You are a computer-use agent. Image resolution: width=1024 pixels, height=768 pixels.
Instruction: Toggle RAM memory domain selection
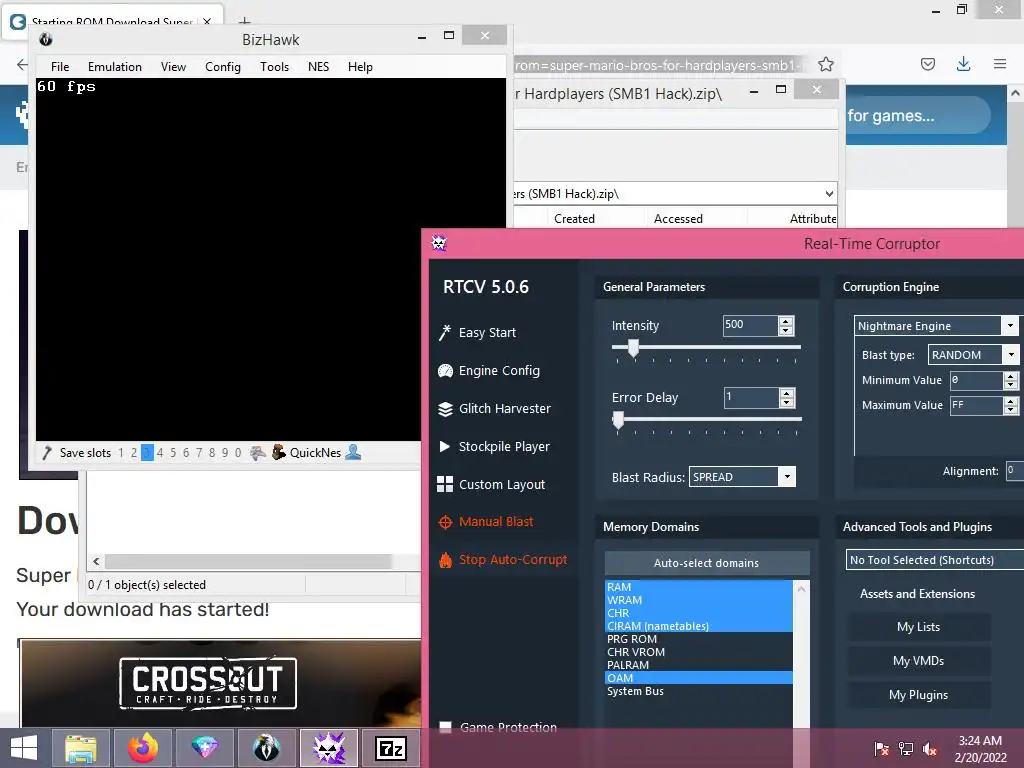tap(699, 586)
